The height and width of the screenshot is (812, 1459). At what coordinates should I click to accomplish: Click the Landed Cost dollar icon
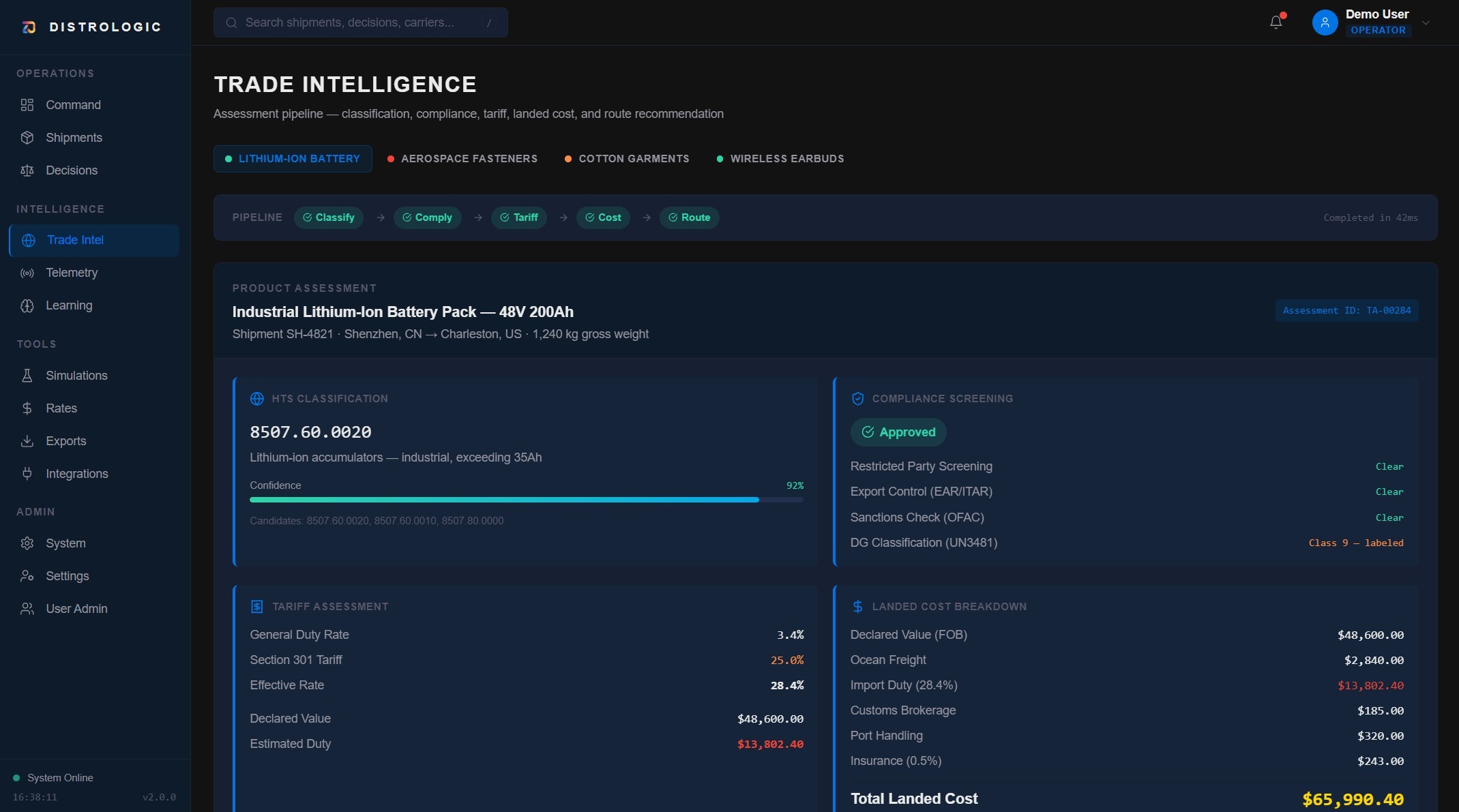click(x=858, y=607)
